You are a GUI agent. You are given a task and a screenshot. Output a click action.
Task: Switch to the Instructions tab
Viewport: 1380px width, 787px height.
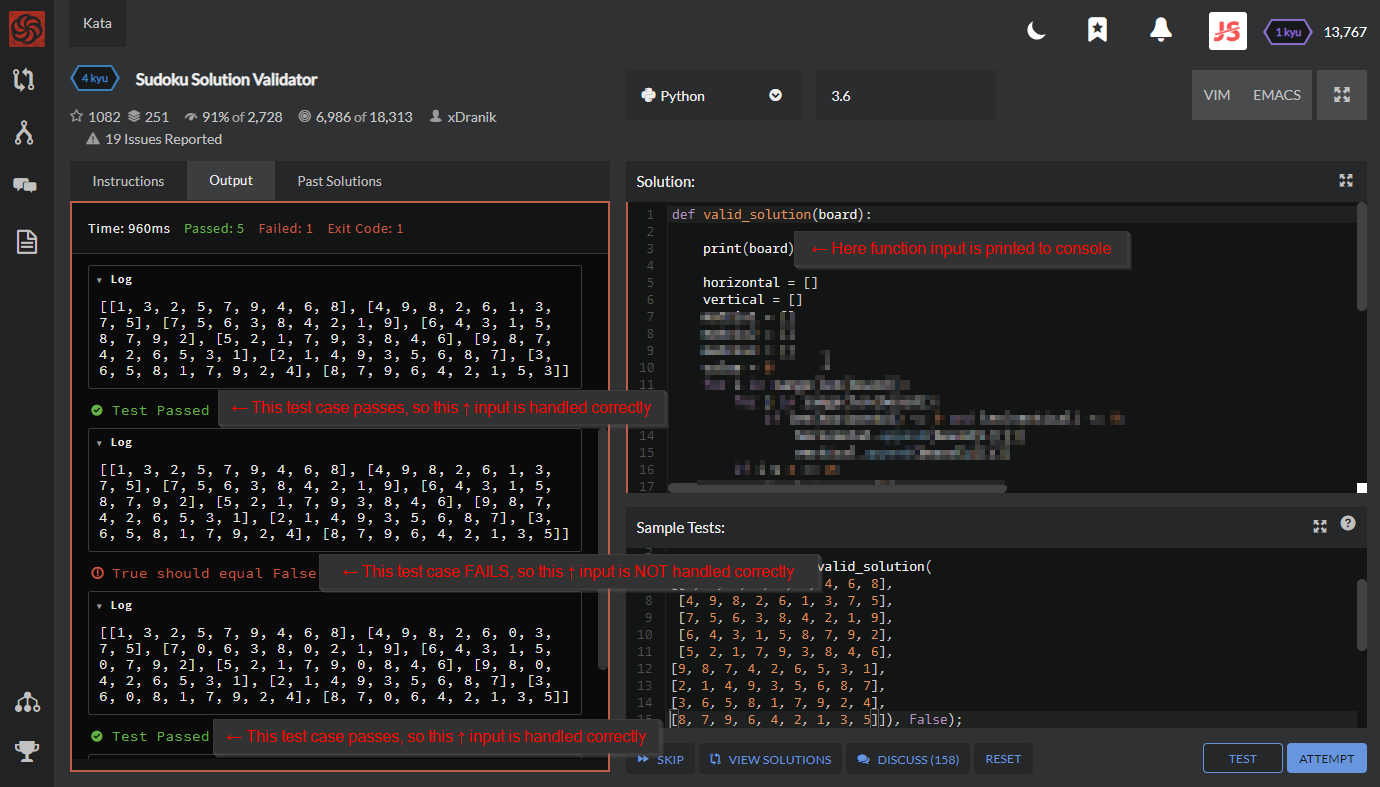tap(128, 181)
